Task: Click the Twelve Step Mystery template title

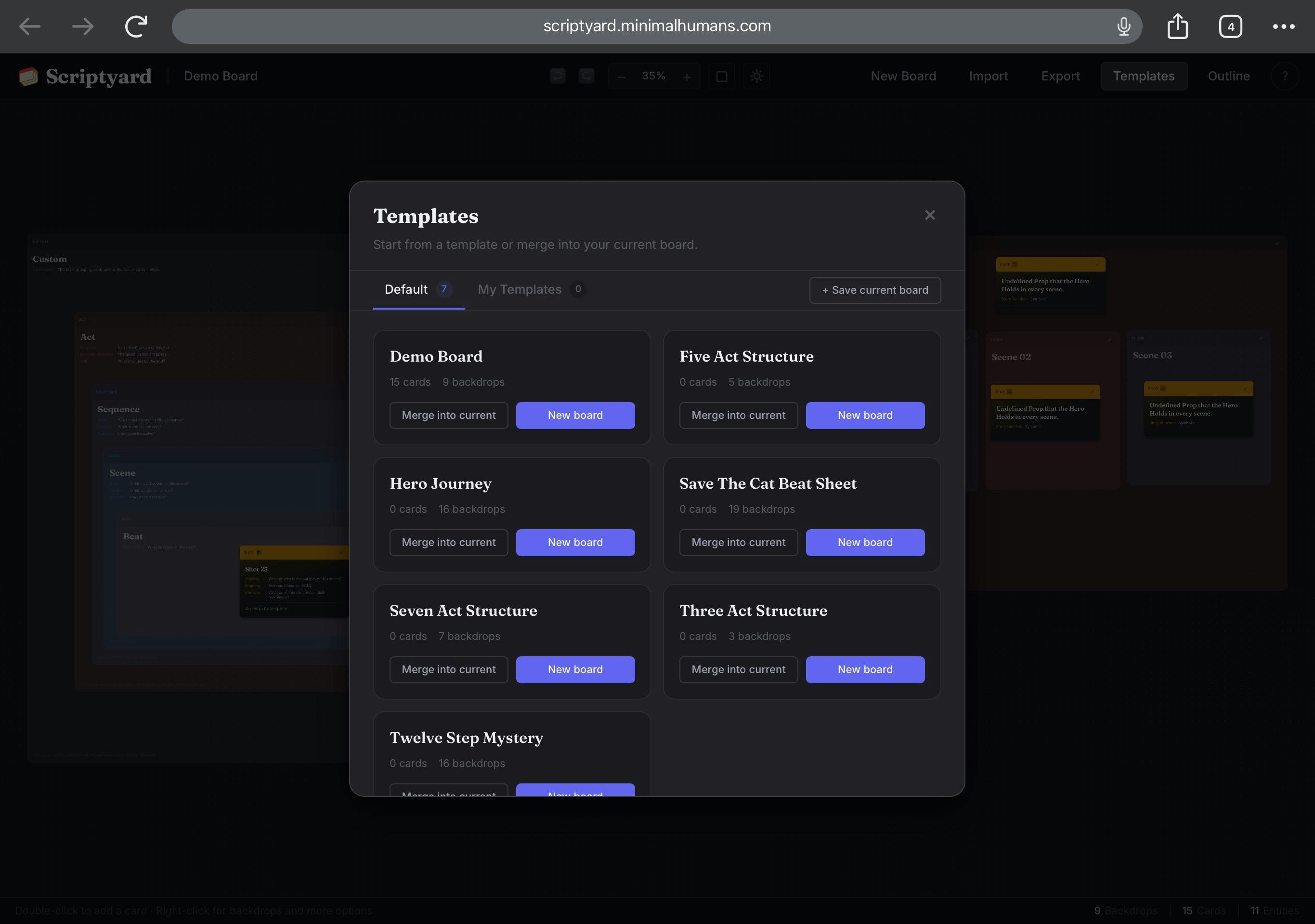Action: tap(466, 738)
